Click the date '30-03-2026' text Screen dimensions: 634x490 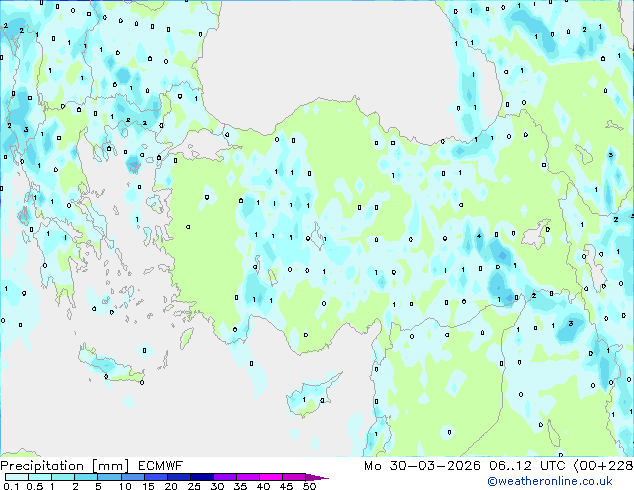tap(435, 466)
